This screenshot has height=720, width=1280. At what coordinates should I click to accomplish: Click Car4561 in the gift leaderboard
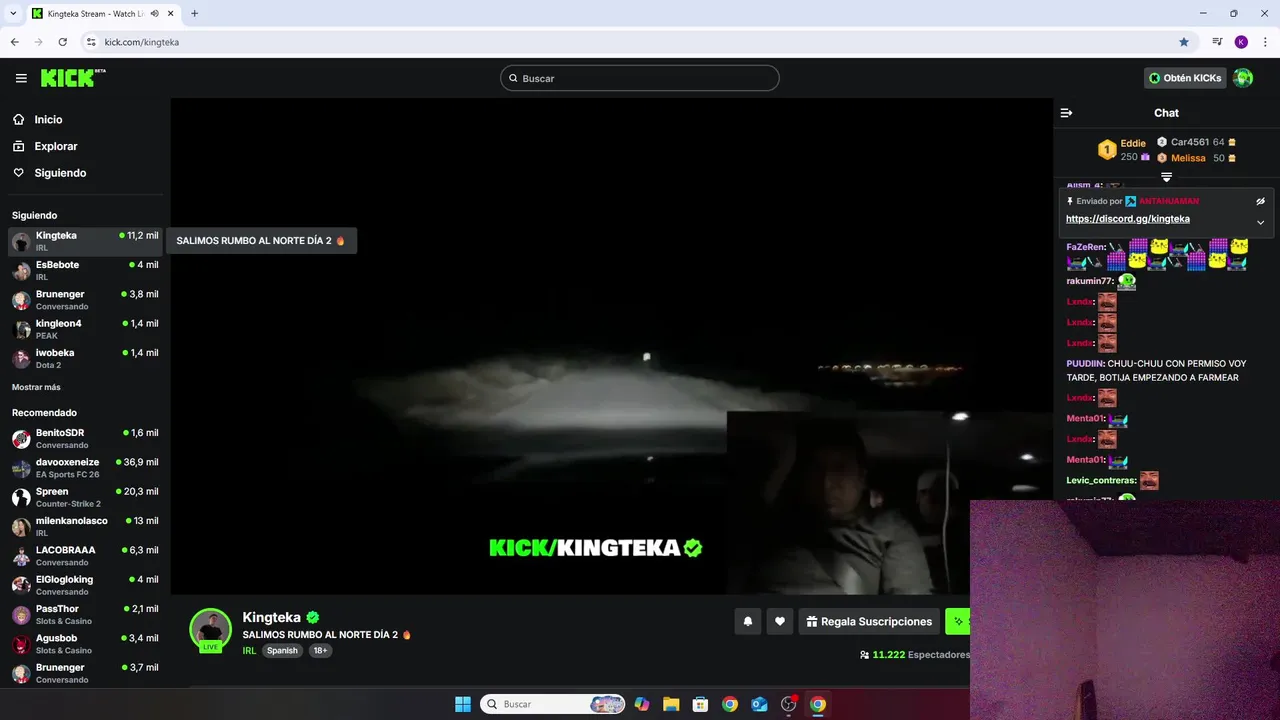pos(1190,142)
